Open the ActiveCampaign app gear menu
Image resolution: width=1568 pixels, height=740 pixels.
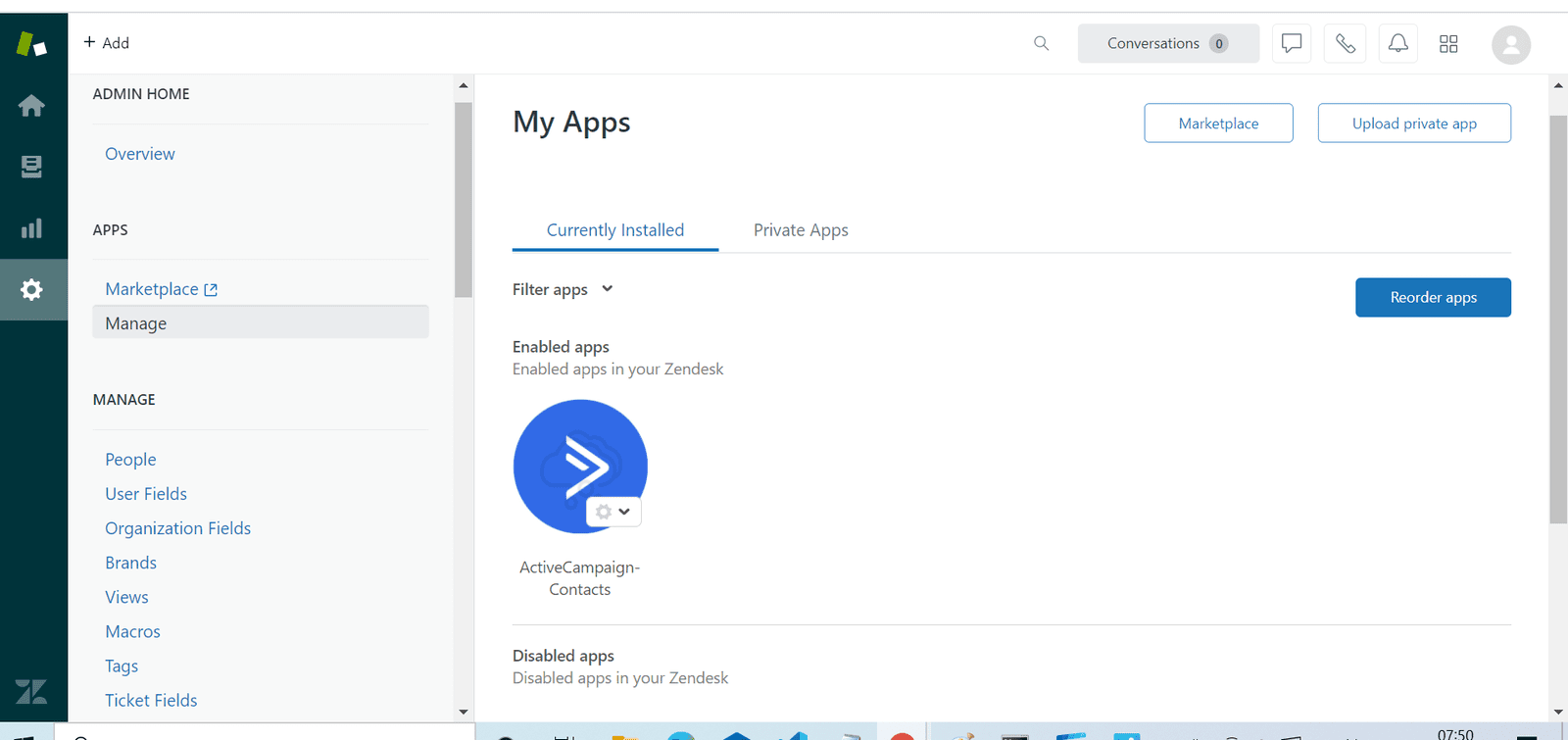click(613, 512)
